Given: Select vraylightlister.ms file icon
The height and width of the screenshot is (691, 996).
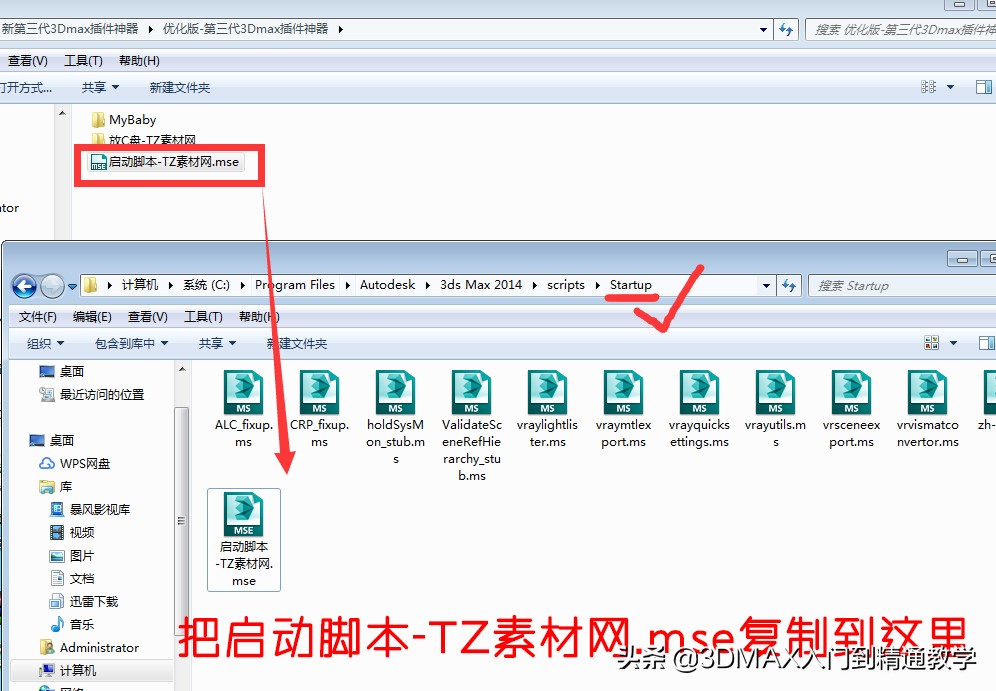Looking at the screenshot, I should point(548,392).
